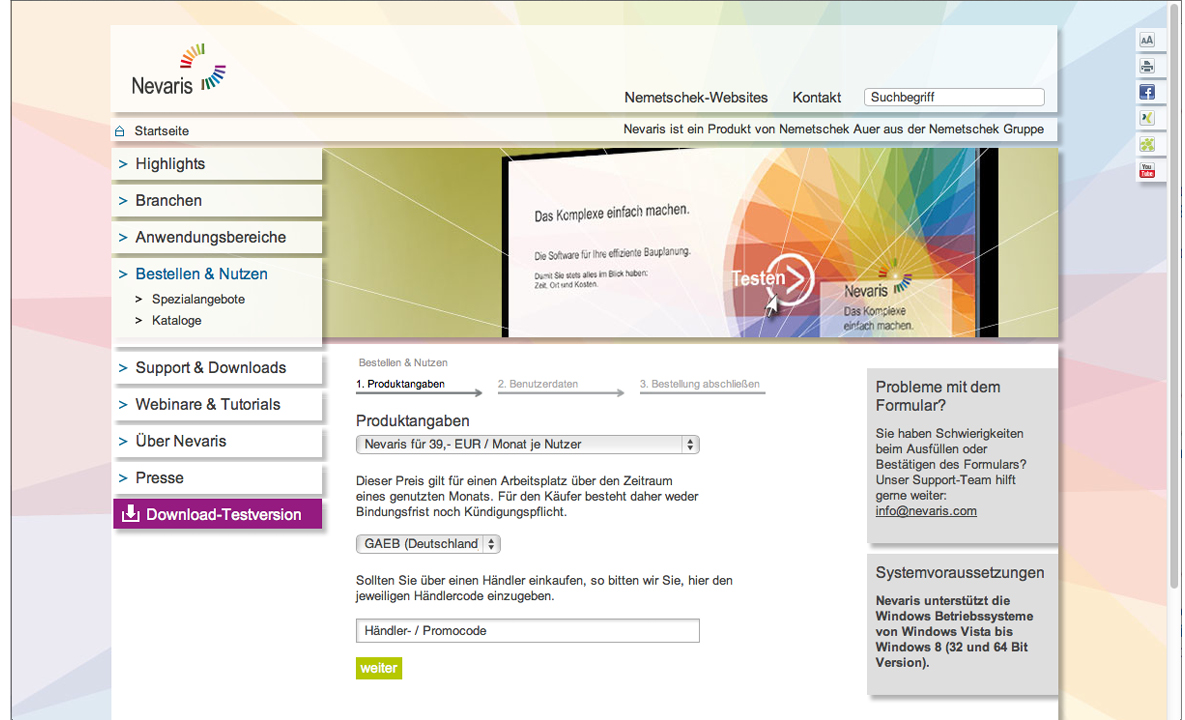The height and width of the screenshot is (720, 1185).
Task: Open the Support & Downloads menu item
Action: tap(217, 368)
